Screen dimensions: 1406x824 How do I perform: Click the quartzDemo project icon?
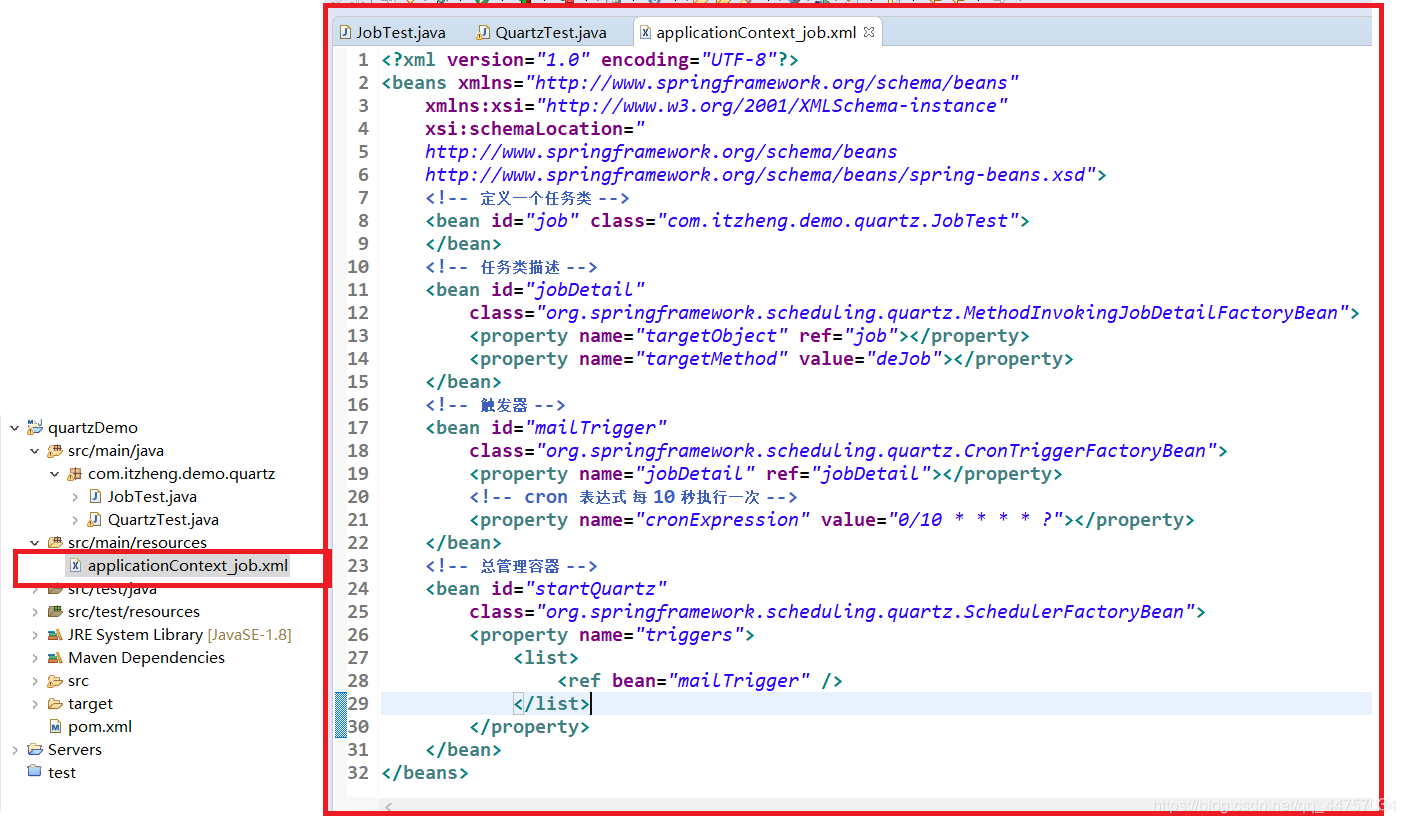tap(35, 428)
